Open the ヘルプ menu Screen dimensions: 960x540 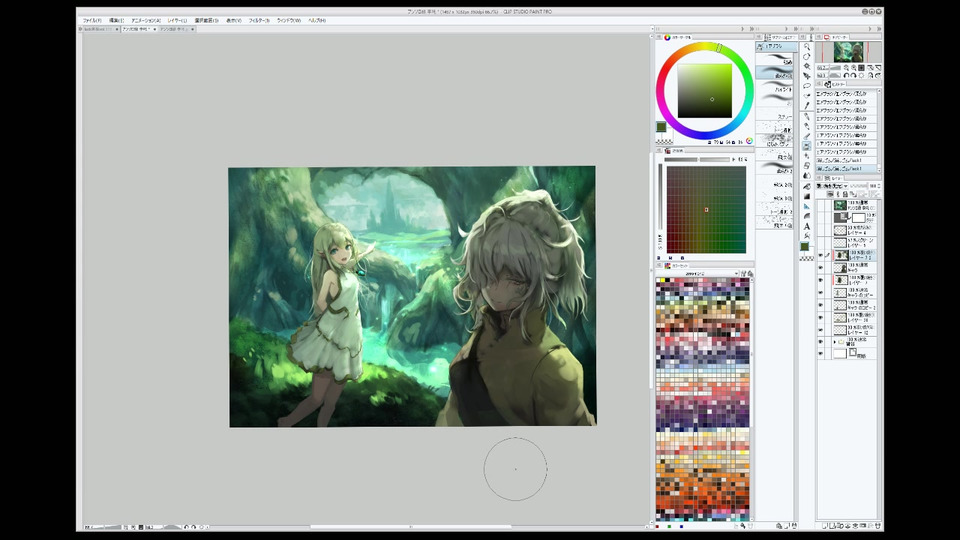coord(317,20)
